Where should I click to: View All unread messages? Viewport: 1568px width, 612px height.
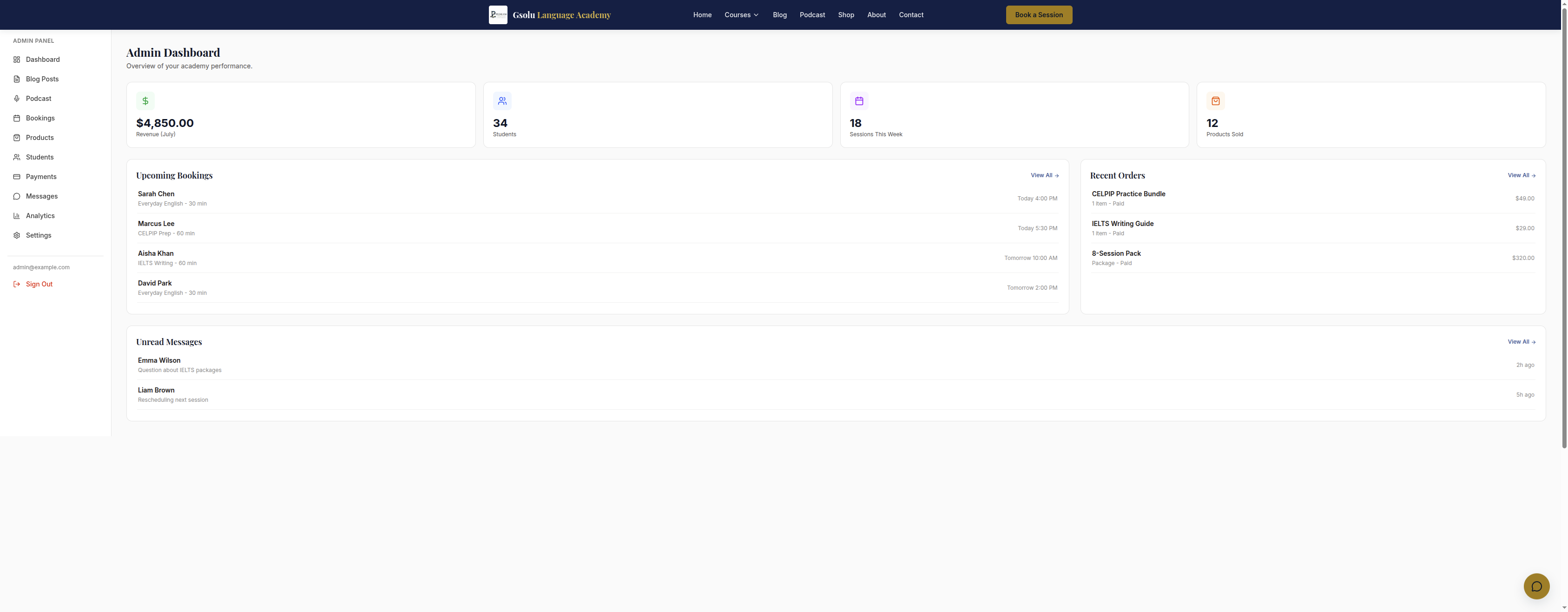click(x=1522, y=342)
